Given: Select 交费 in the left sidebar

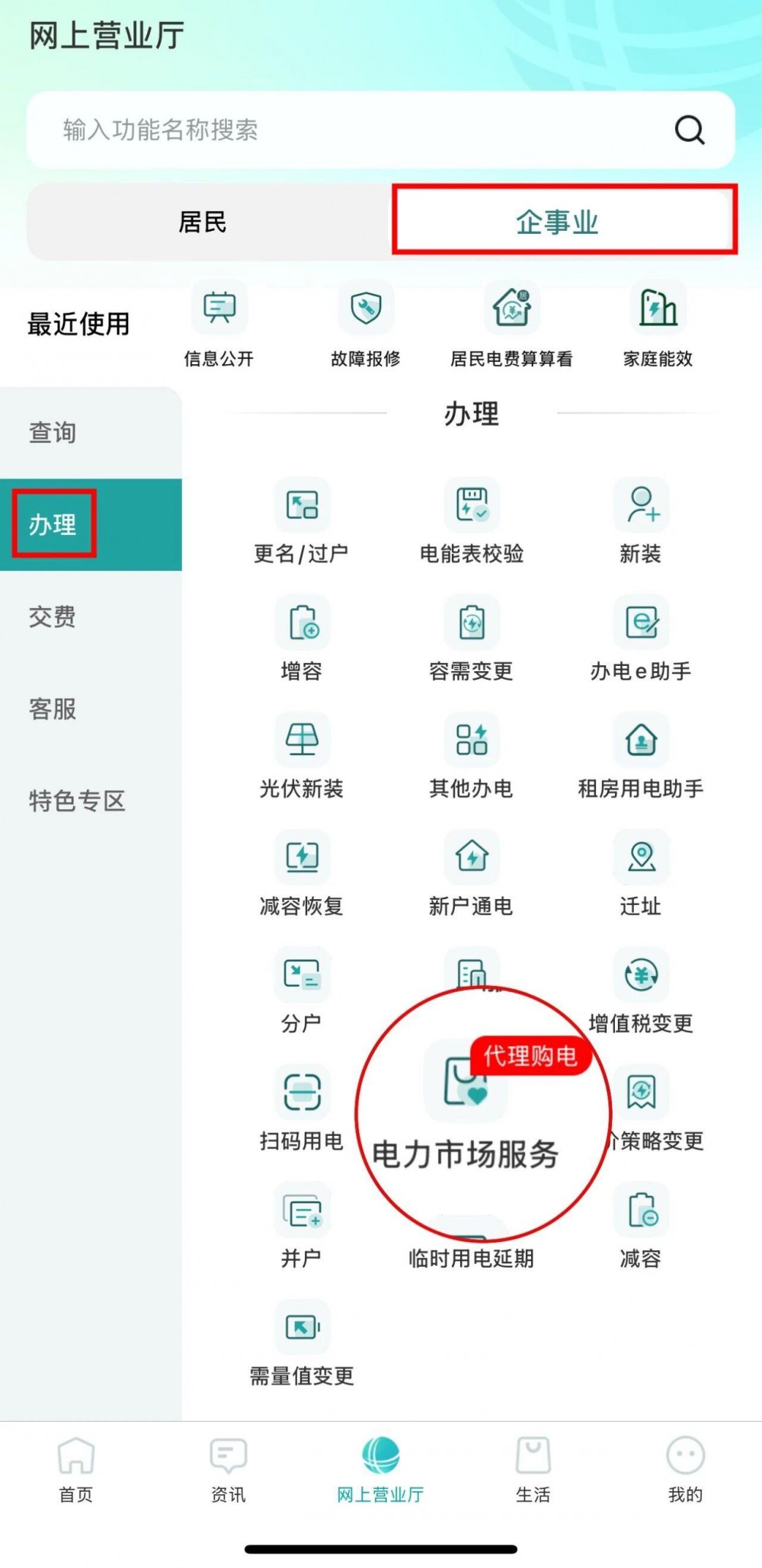Looking at the screenshot, I should click(53, 617).
